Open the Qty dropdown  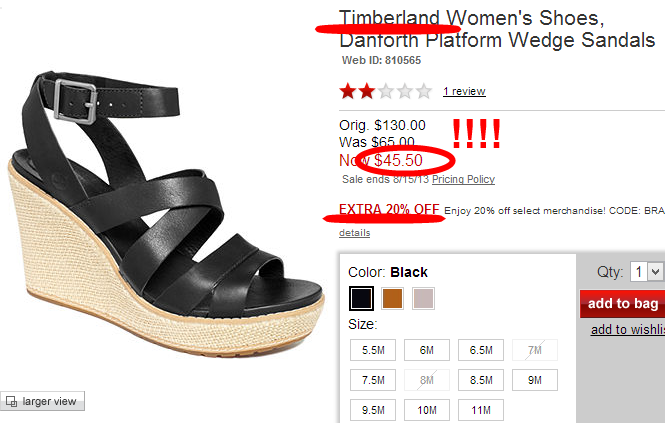pos(646,272)
